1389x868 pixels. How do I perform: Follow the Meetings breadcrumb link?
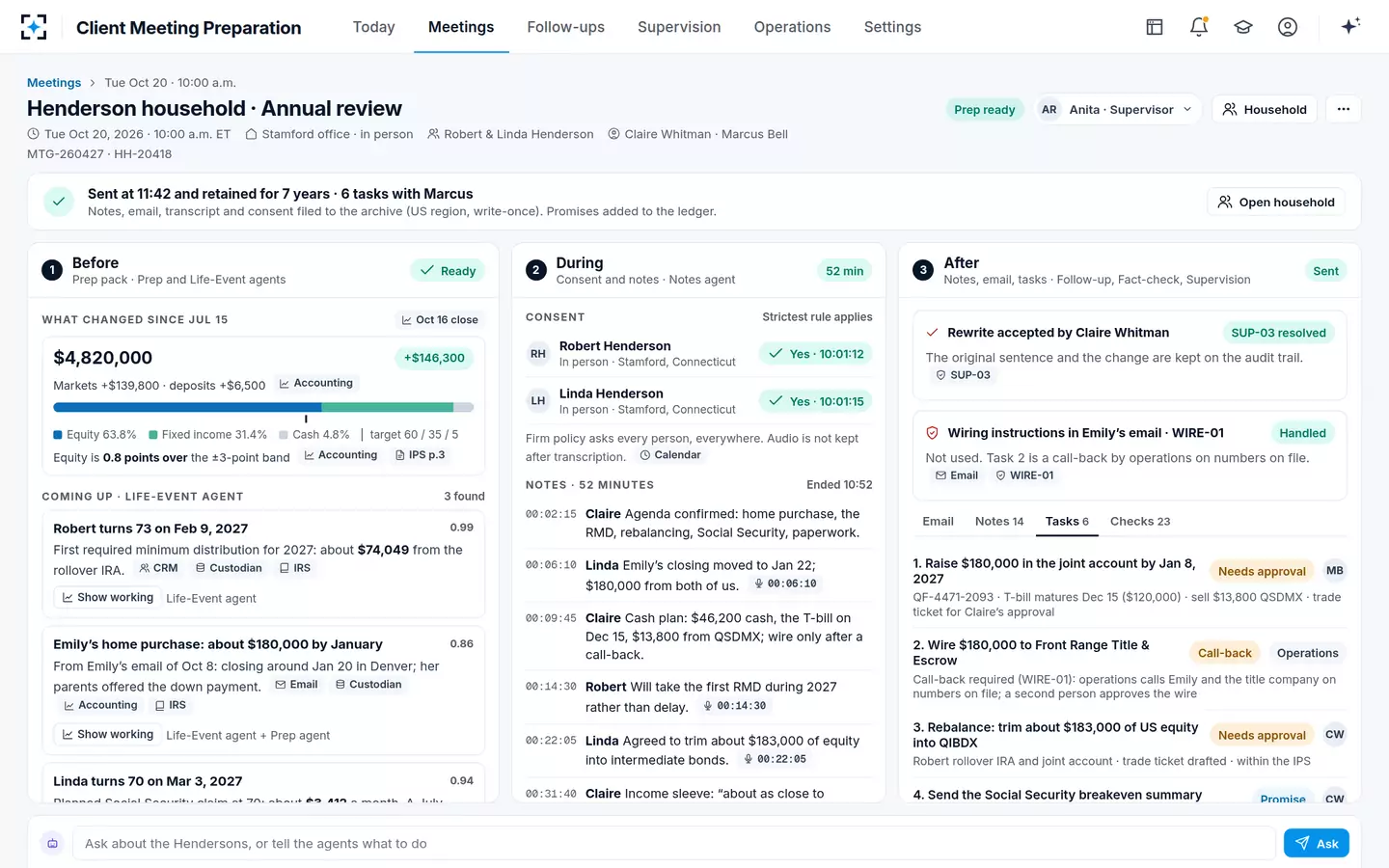[x=54, y=83]
